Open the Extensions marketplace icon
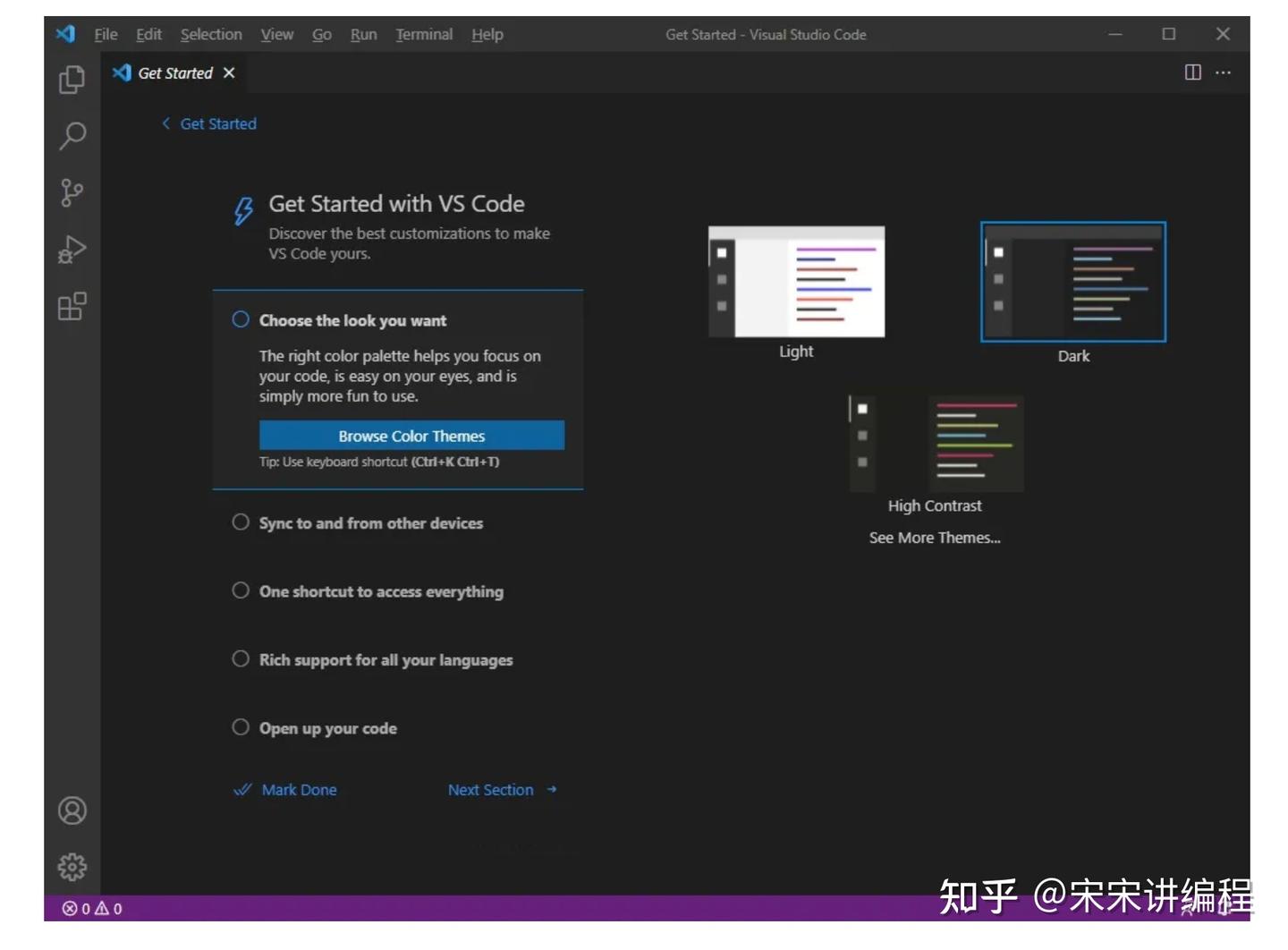 point(72,307)
